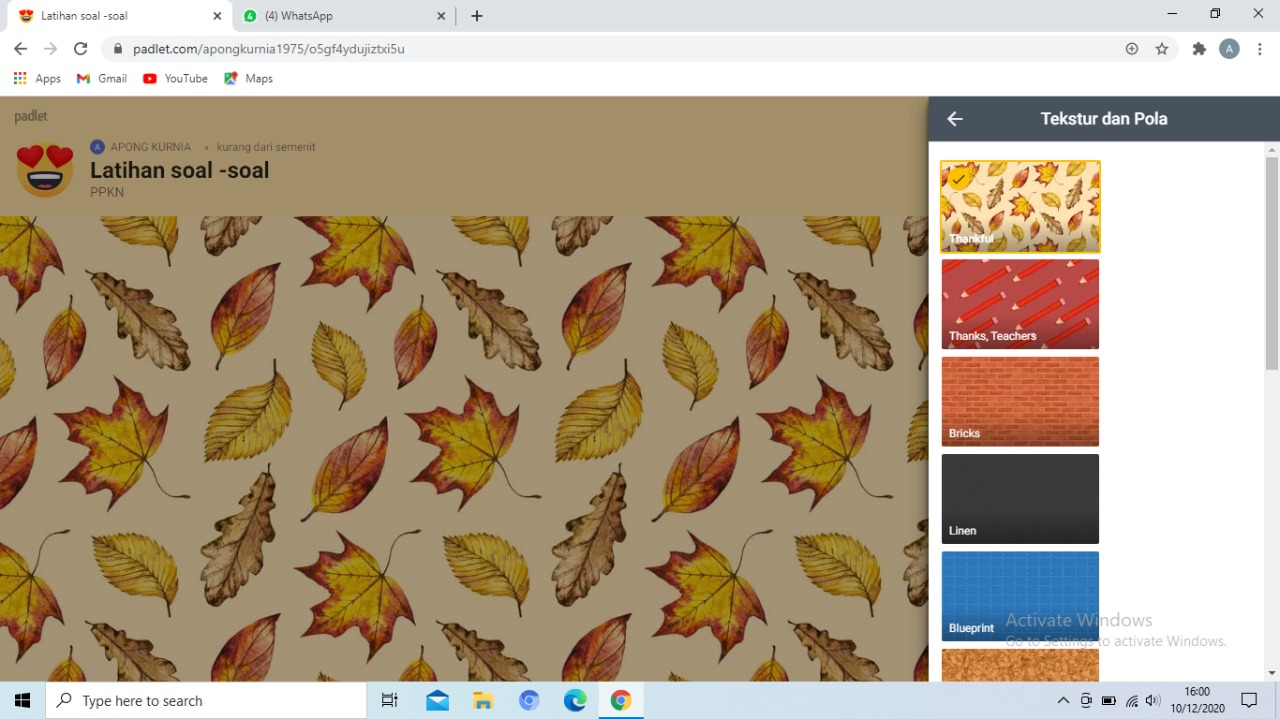
Task: Open the Chrome extensions puzzle icon
Action: (x=1199, y=49)
